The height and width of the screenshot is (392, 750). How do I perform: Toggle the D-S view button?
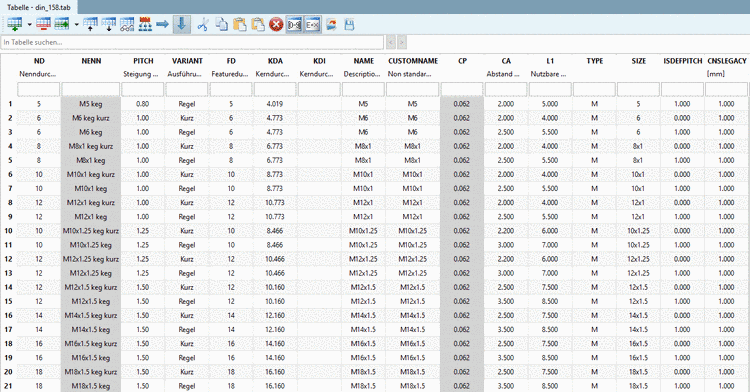(294, 24)
